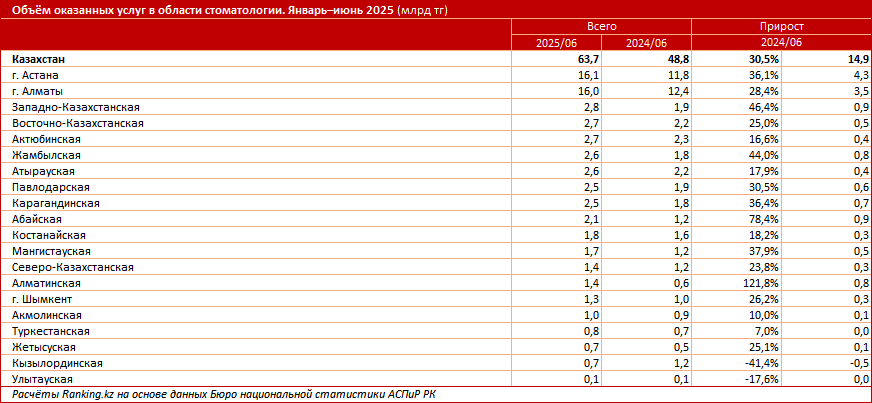Click the 14,9 absolute growth for Казахстан
872x403 pixels.
856,60
